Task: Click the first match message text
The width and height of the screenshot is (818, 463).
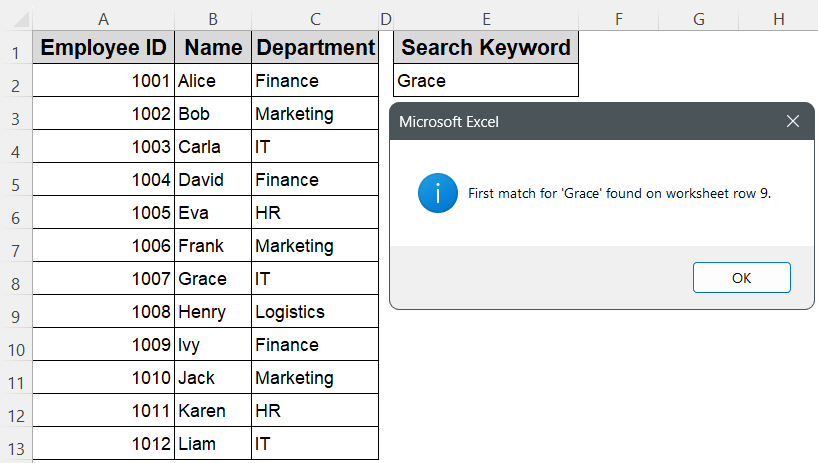Action: click(x=619, y=194)
